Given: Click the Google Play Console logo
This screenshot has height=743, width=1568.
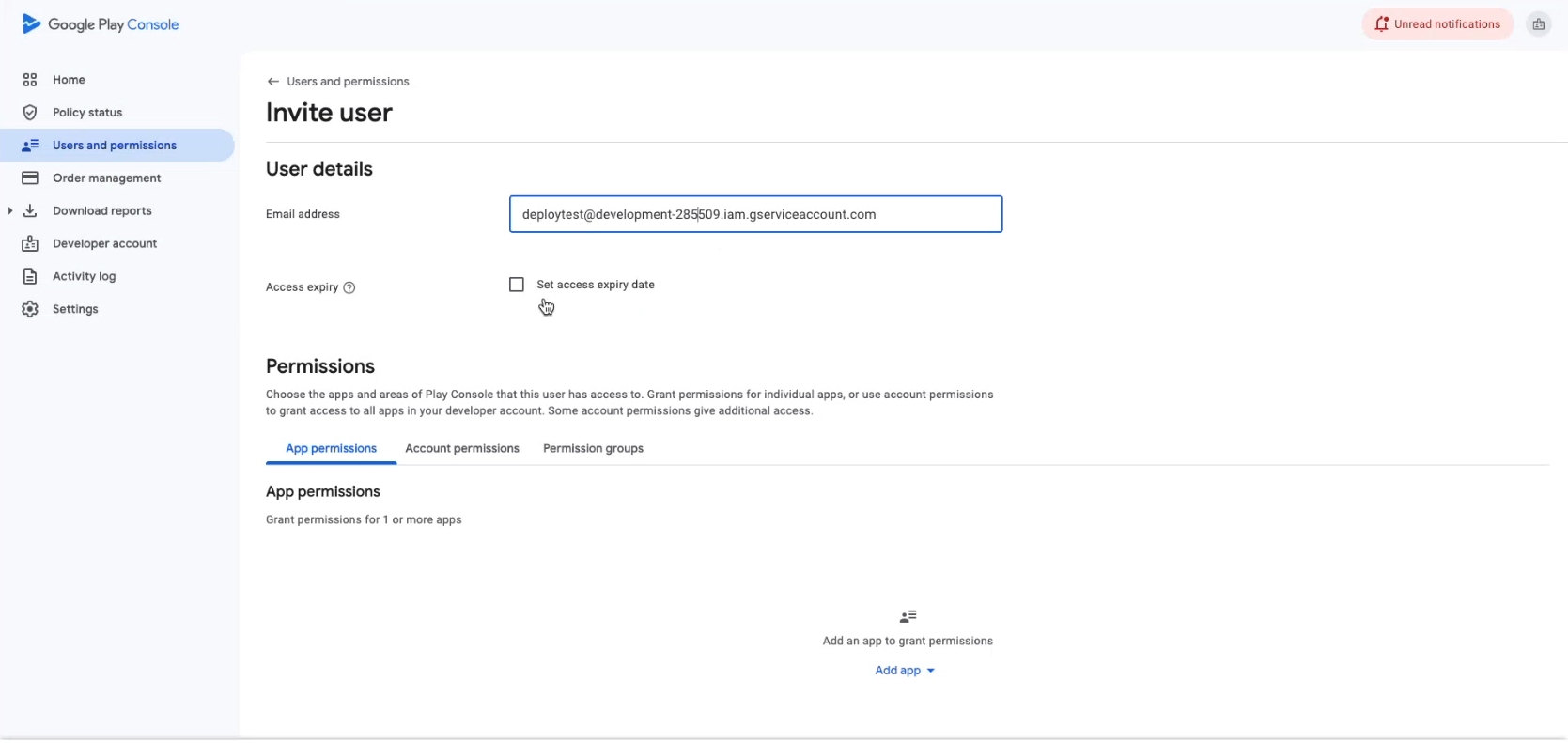Looking at the screenshot, I should tap(100, 24).
